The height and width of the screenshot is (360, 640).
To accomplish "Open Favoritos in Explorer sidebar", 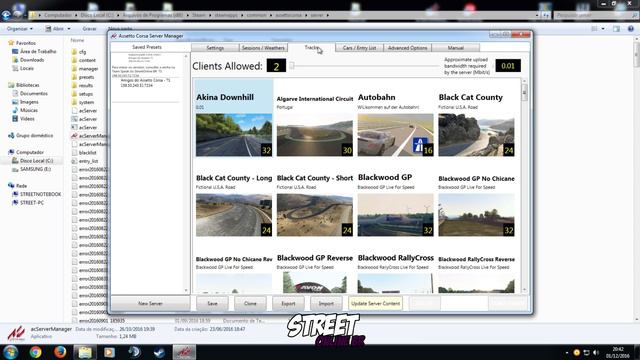I will pyautogui.click(x=25, y=43).
